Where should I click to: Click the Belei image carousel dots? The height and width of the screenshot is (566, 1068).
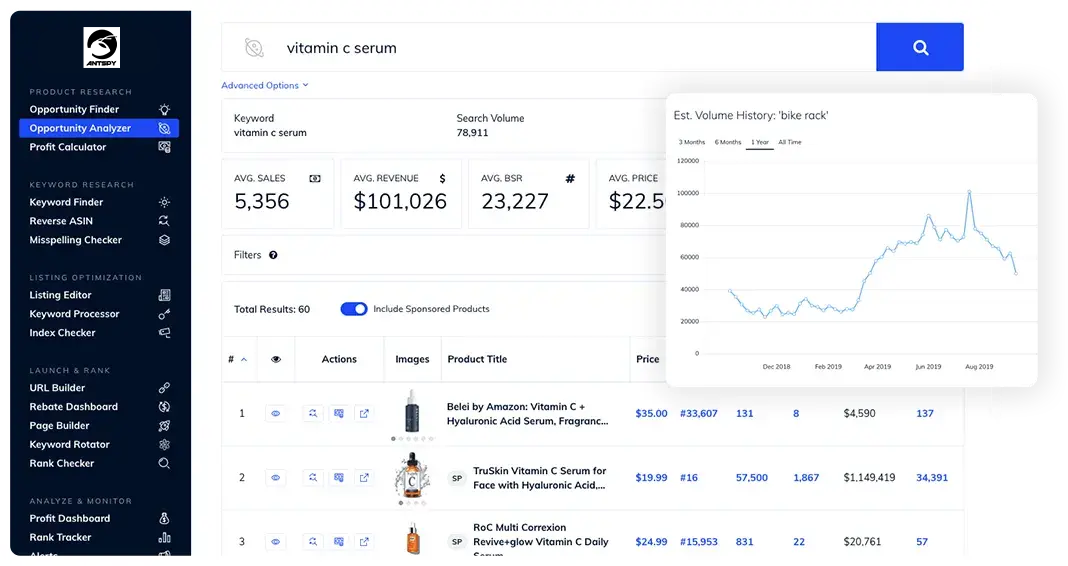tap(412, 439)
